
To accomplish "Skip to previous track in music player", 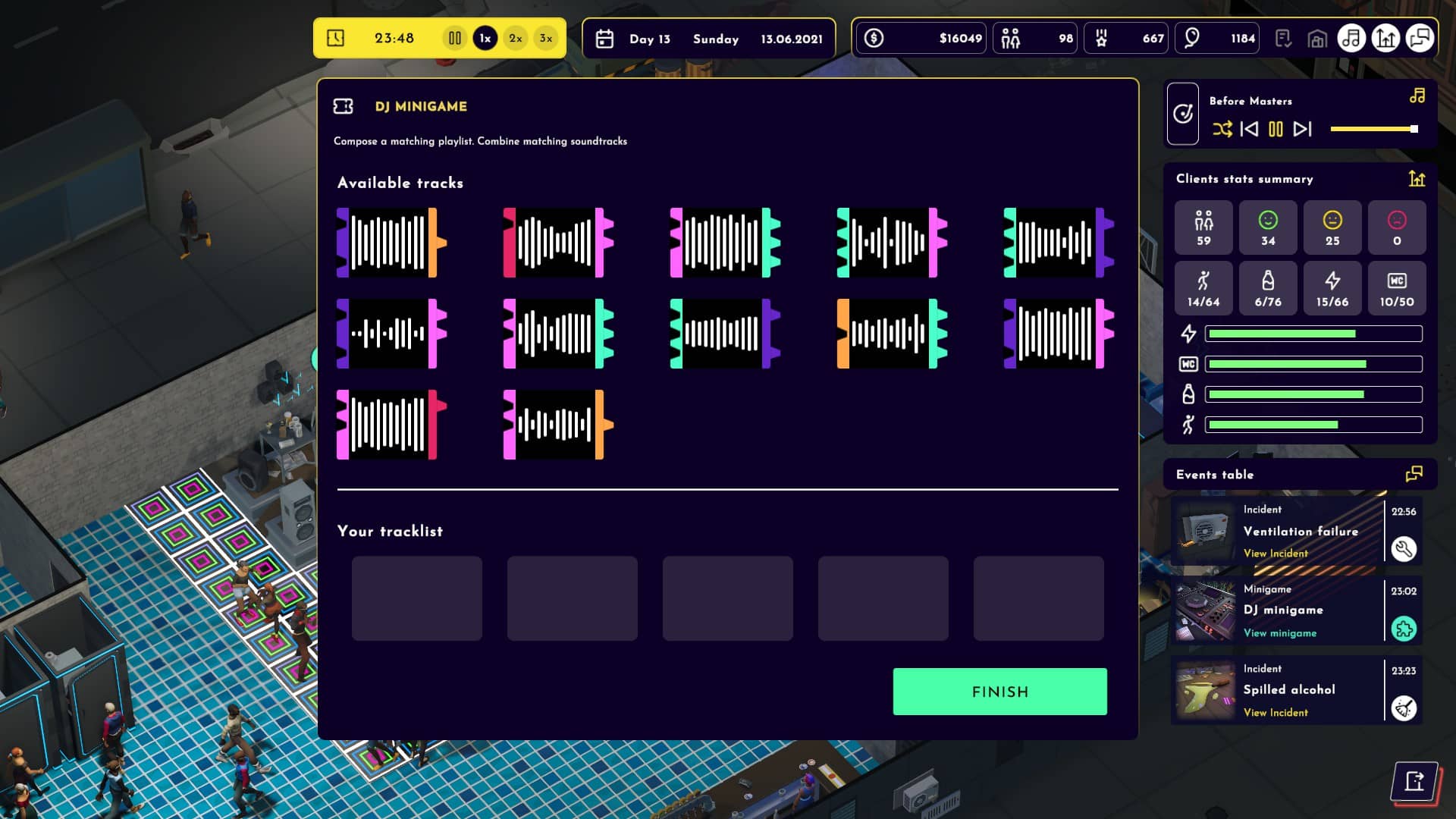I will point(1249,129).
